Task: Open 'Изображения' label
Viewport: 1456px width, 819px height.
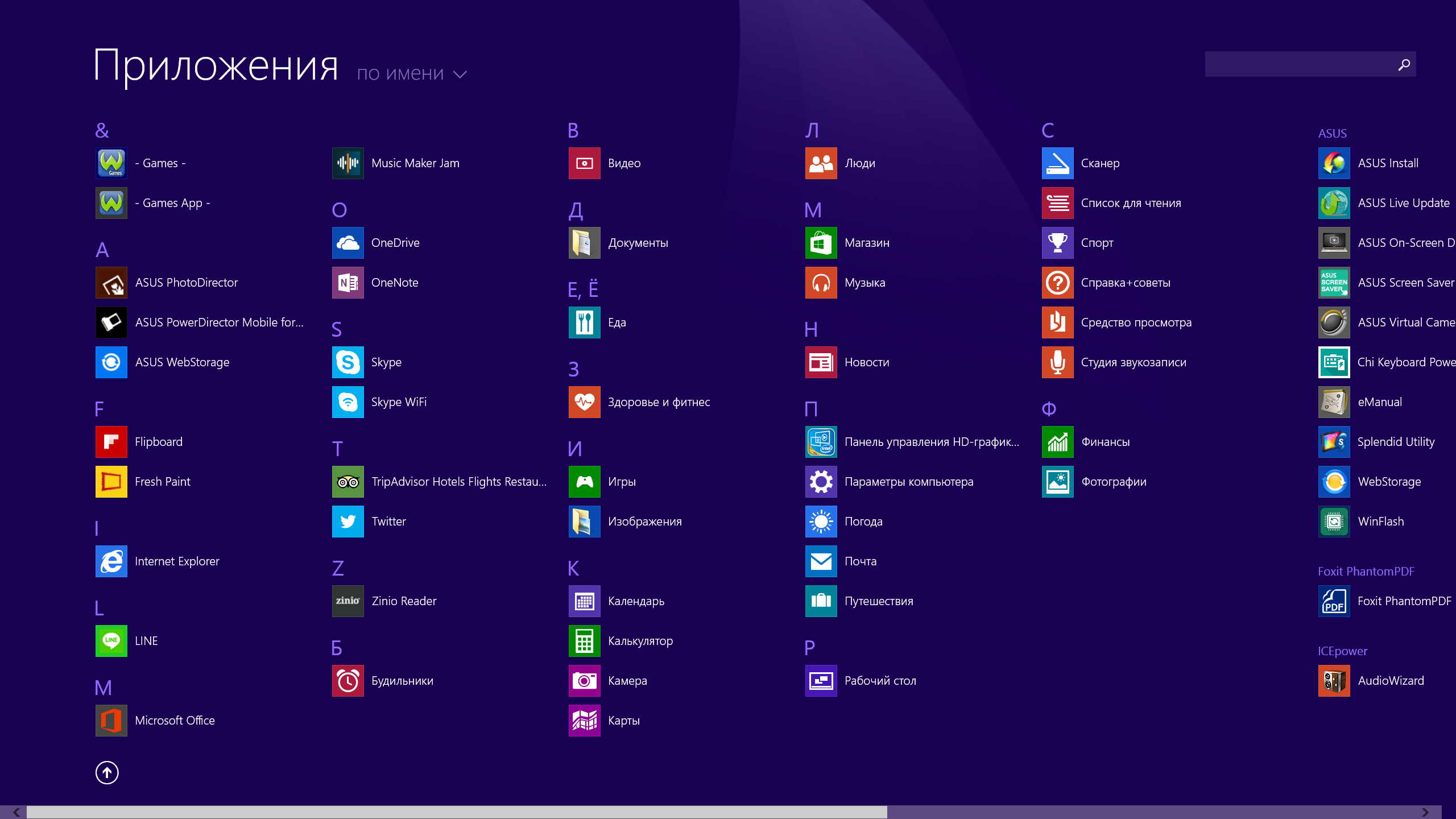Action: 644,522
